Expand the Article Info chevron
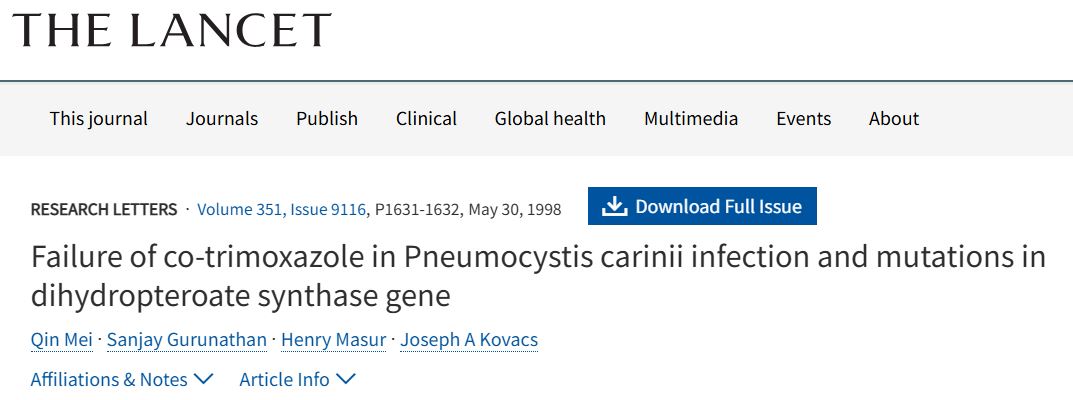Screen dimensions: 1073x400 pyautogui.click(x=346, y=379)
